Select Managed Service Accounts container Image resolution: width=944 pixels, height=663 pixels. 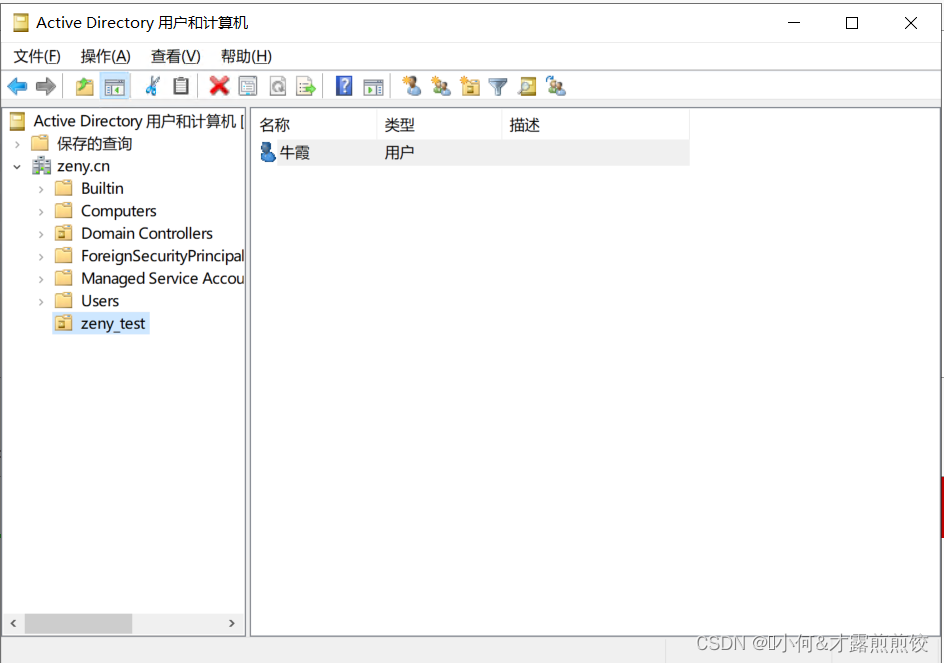163,278
